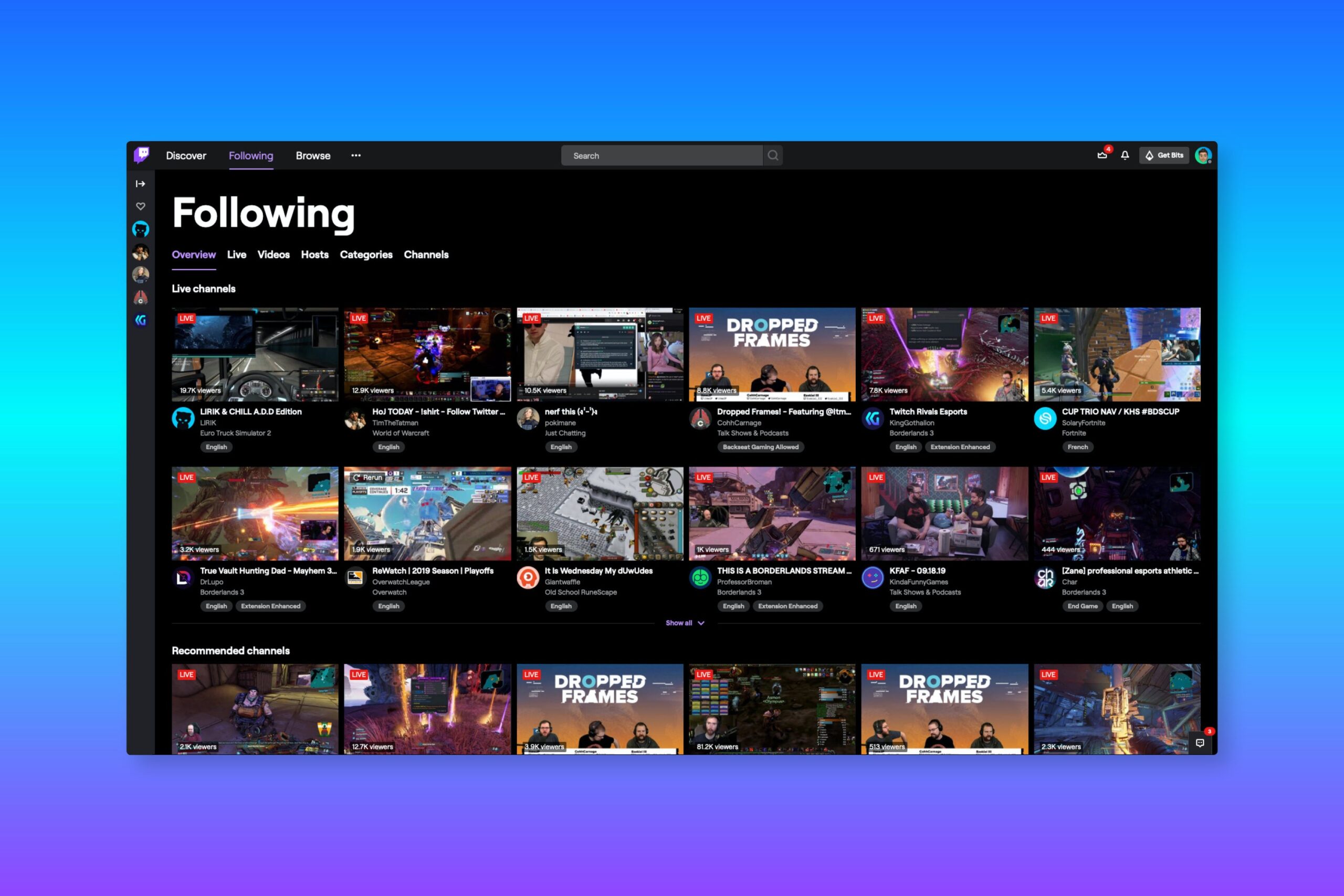The width and height of the screenshot is (1344, 896).
Task: Switch to the Videos tab
Action: coord(274,255)
